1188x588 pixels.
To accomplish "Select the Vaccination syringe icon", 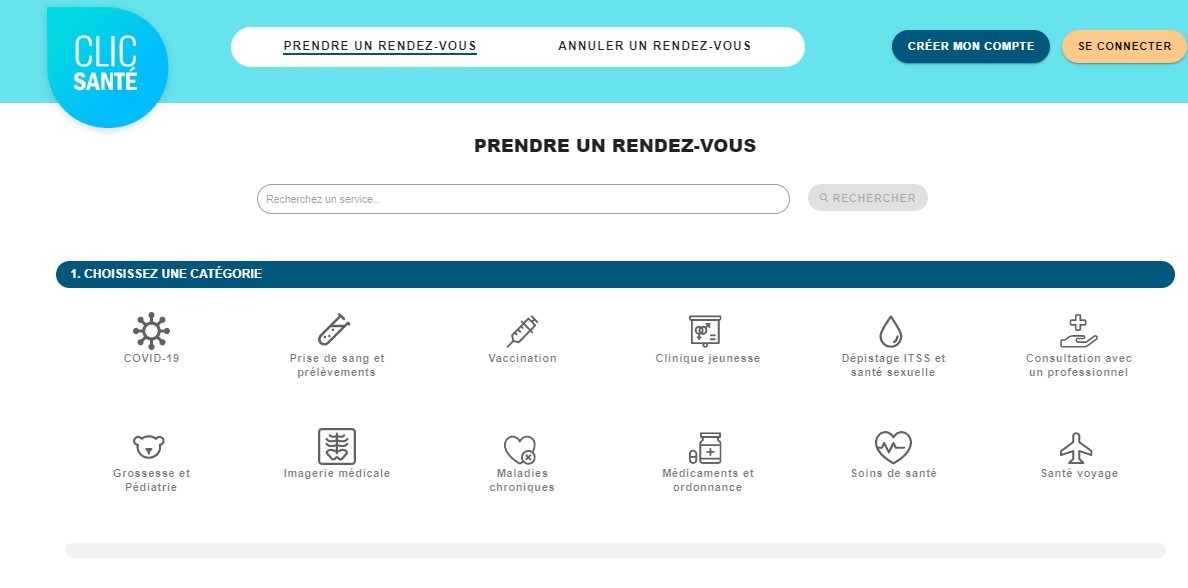I will (x=522, y=329).
